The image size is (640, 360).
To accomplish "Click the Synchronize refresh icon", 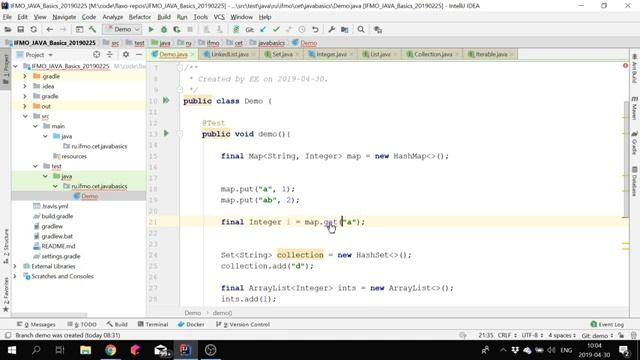I will [x=33, y=29].
